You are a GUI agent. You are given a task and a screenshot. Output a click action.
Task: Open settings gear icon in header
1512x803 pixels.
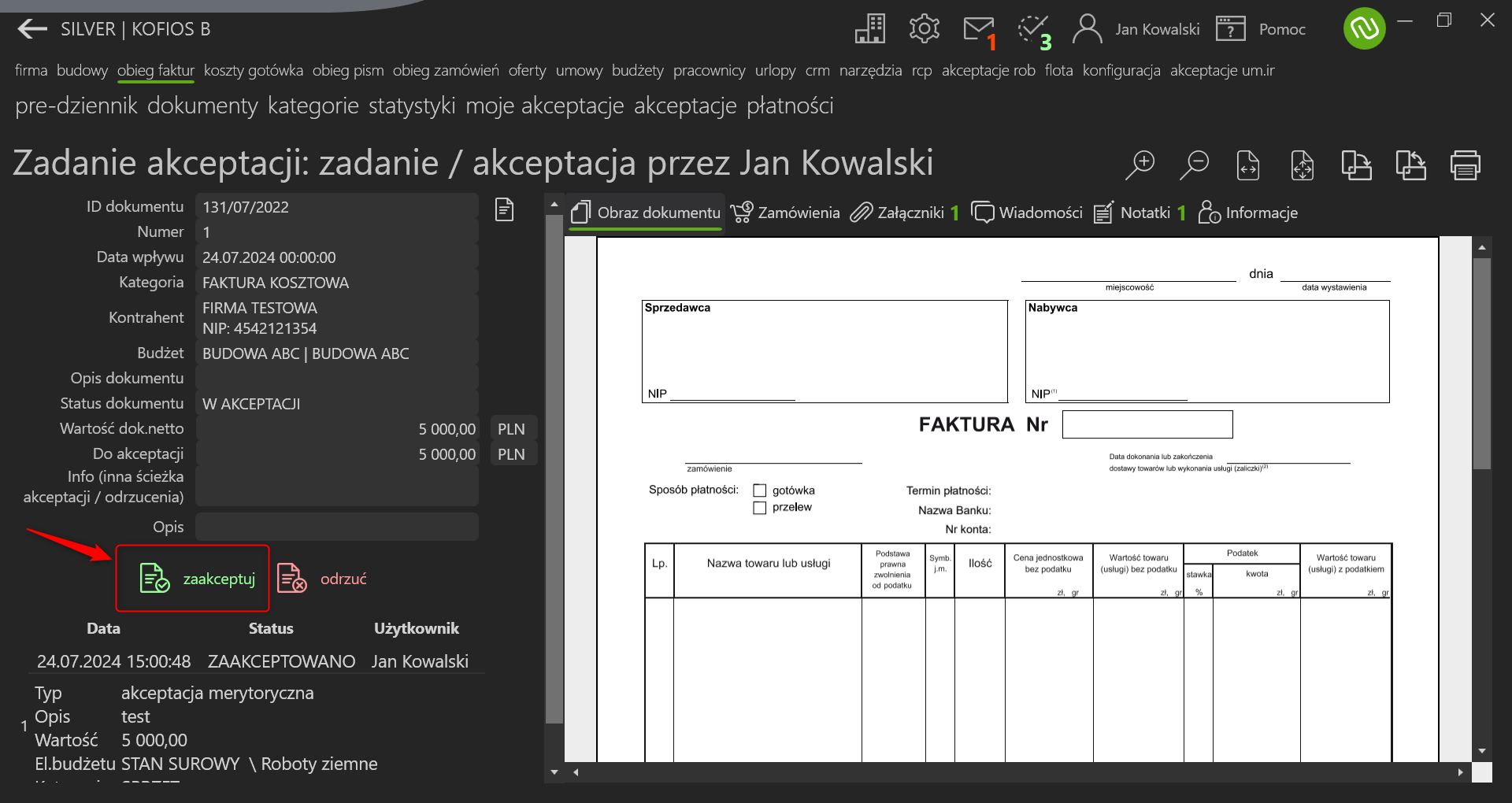coord(924,29)
